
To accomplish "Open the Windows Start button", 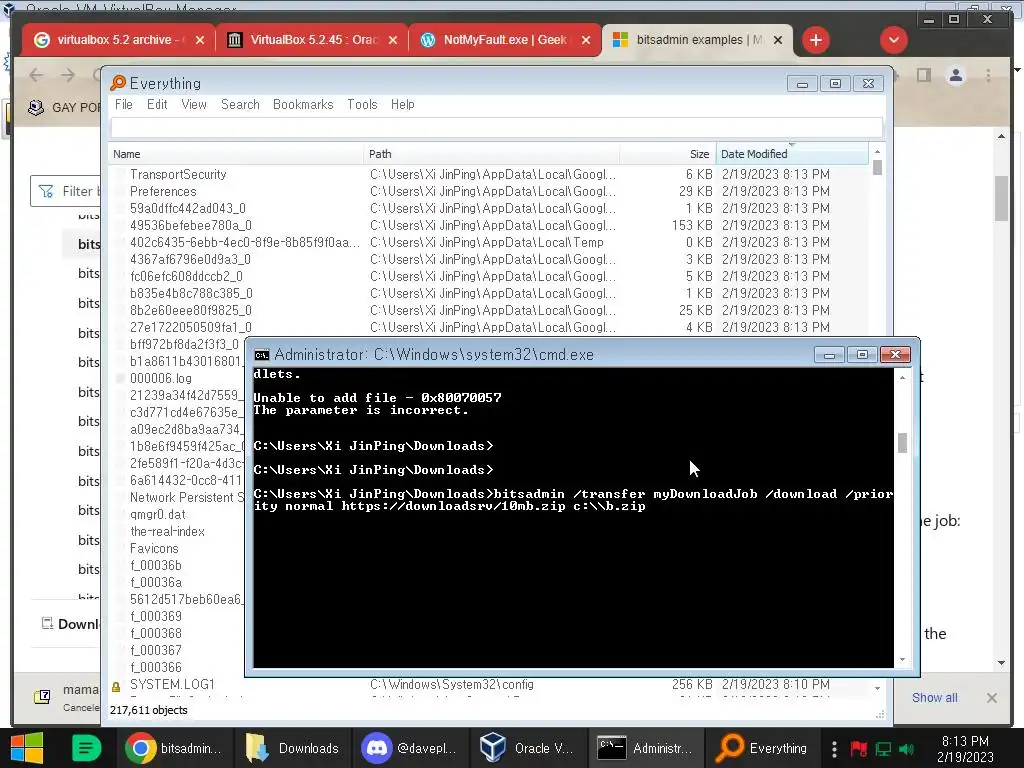I will pos(27,748).
